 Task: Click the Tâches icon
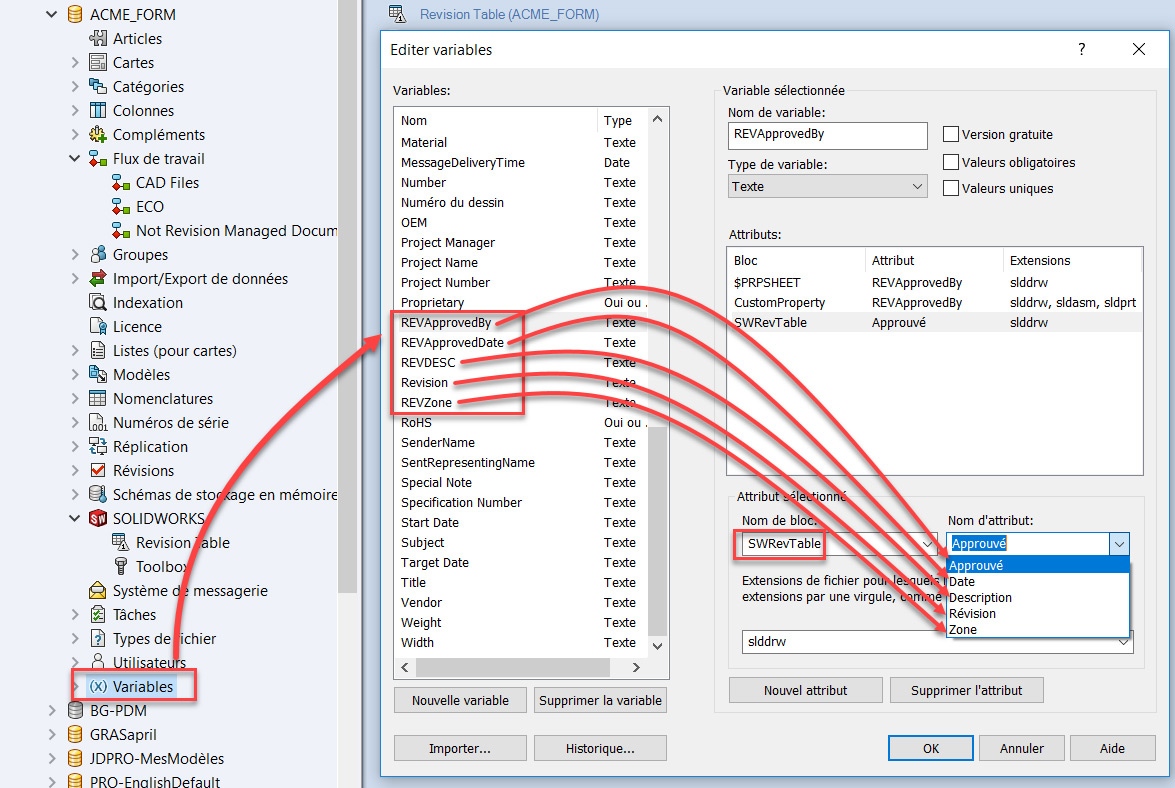98,614
